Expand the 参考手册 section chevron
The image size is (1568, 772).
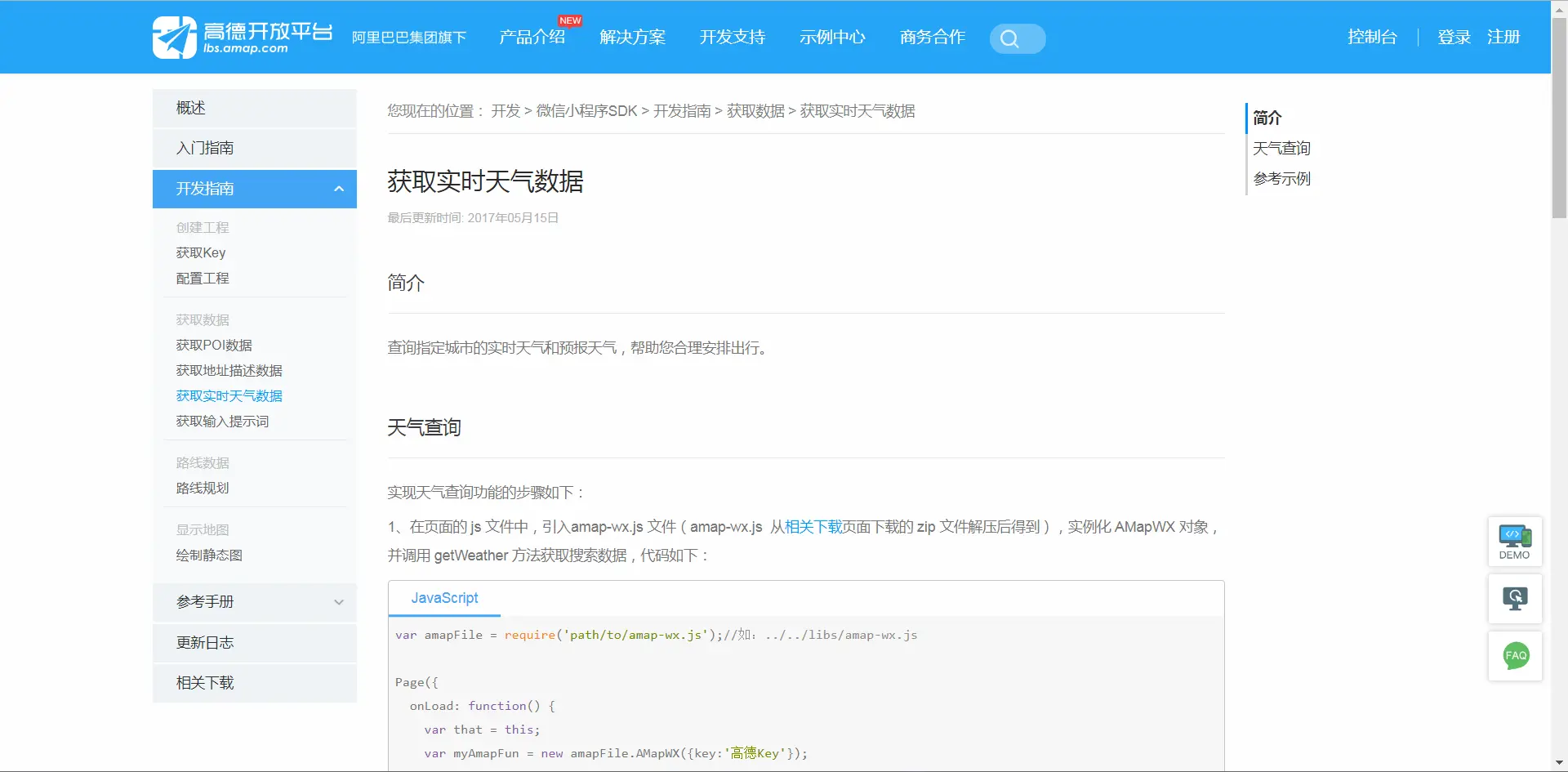pyautogui.click(x=339, y=602)
